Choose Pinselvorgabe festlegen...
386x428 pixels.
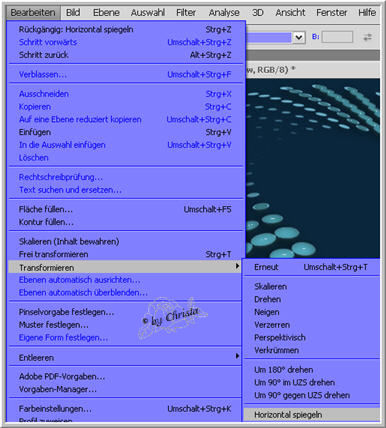(x=125, y=312)
